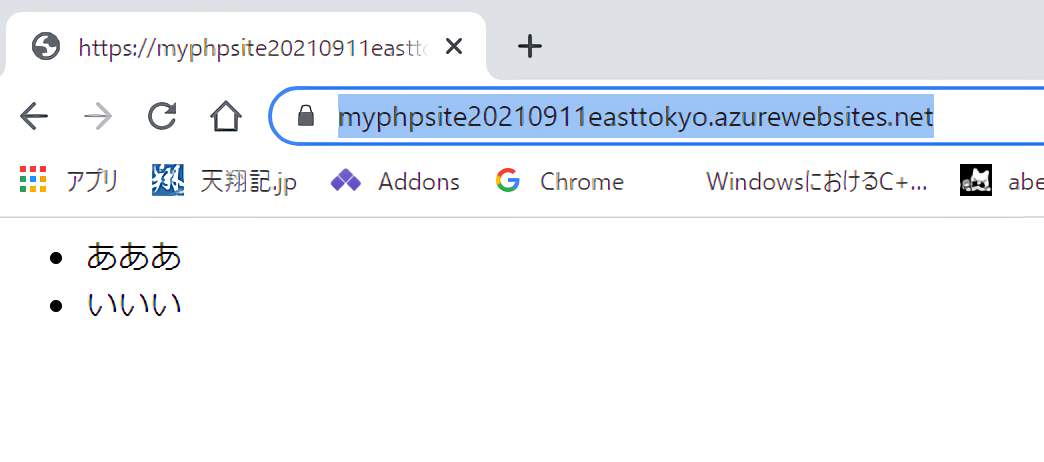Click the abe bookmark icon
Screen dimensions: 1044x462
tap(976, 181)
